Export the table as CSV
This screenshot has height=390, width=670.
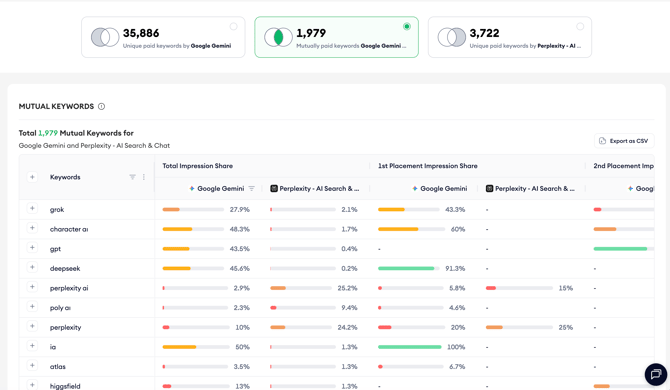(x=624, y=141)
